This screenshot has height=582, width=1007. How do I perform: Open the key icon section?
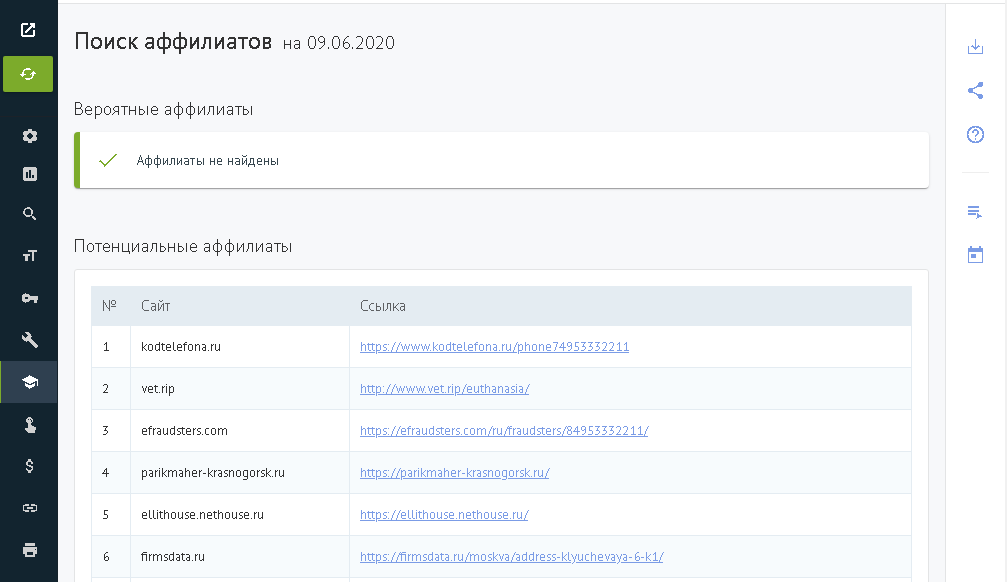pos(29,298)
